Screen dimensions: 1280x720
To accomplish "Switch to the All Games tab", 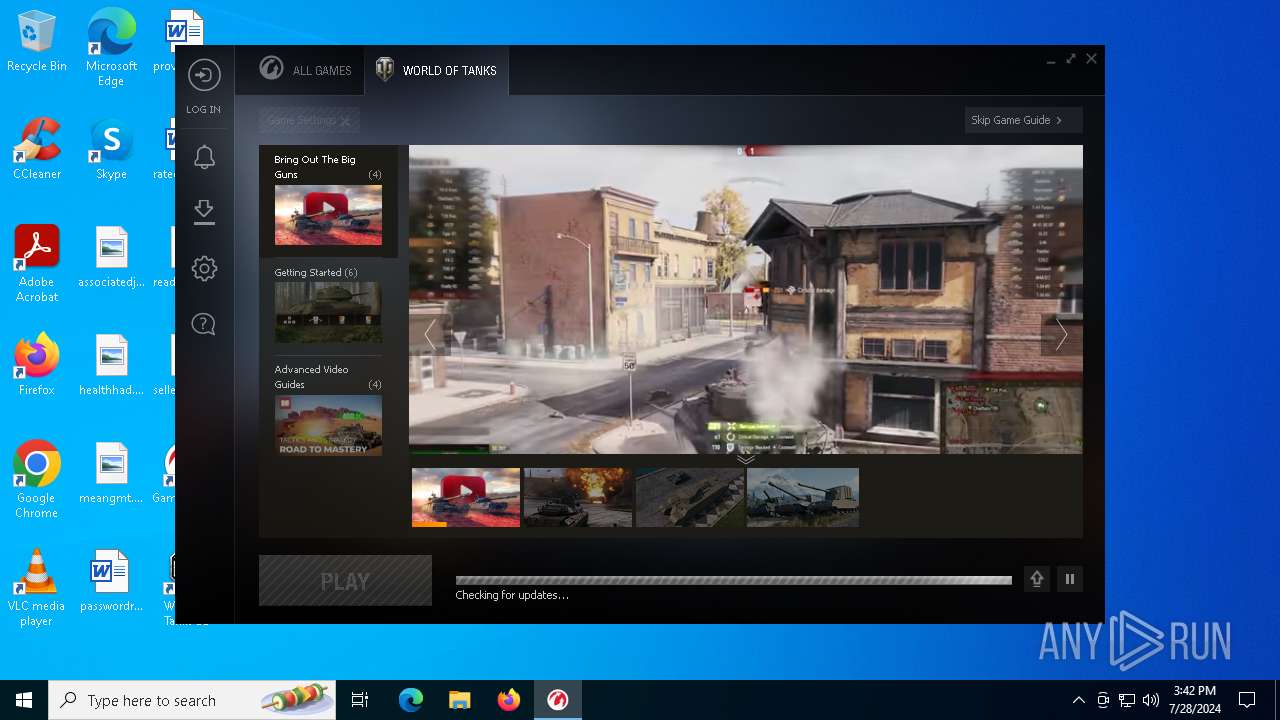I will coord(305,70).
